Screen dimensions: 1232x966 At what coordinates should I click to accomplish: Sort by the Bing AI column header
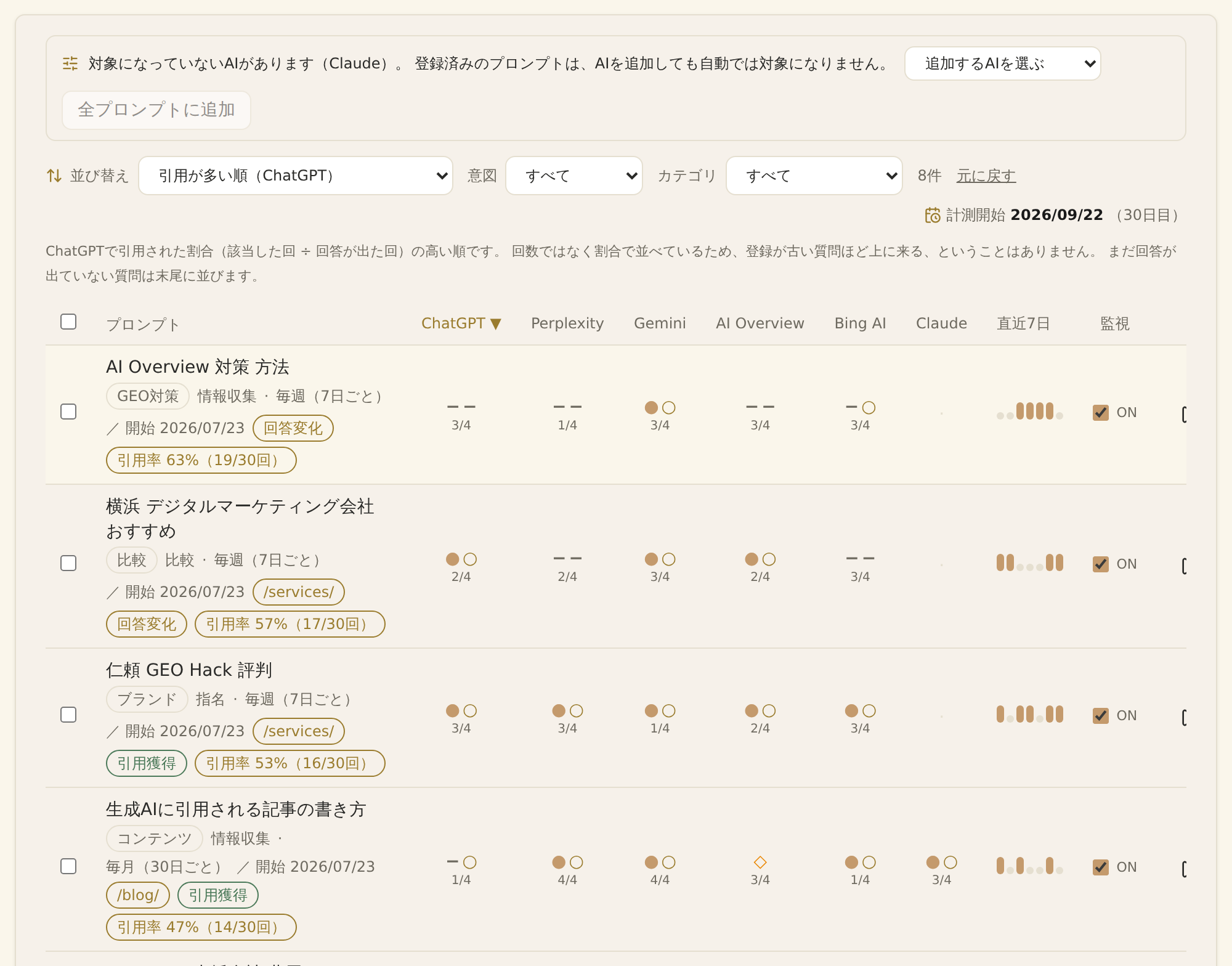[860, 323]
